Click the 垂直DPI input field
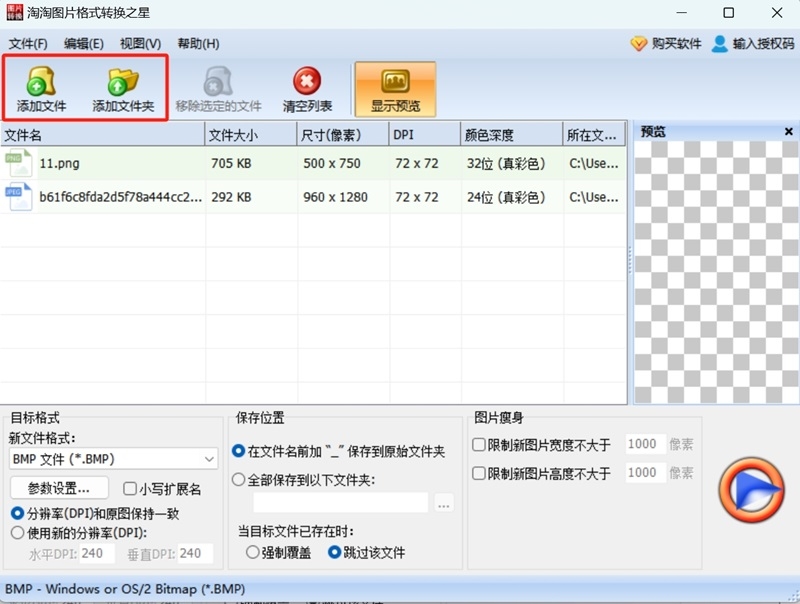800x604 pixels. coord(195,553)
